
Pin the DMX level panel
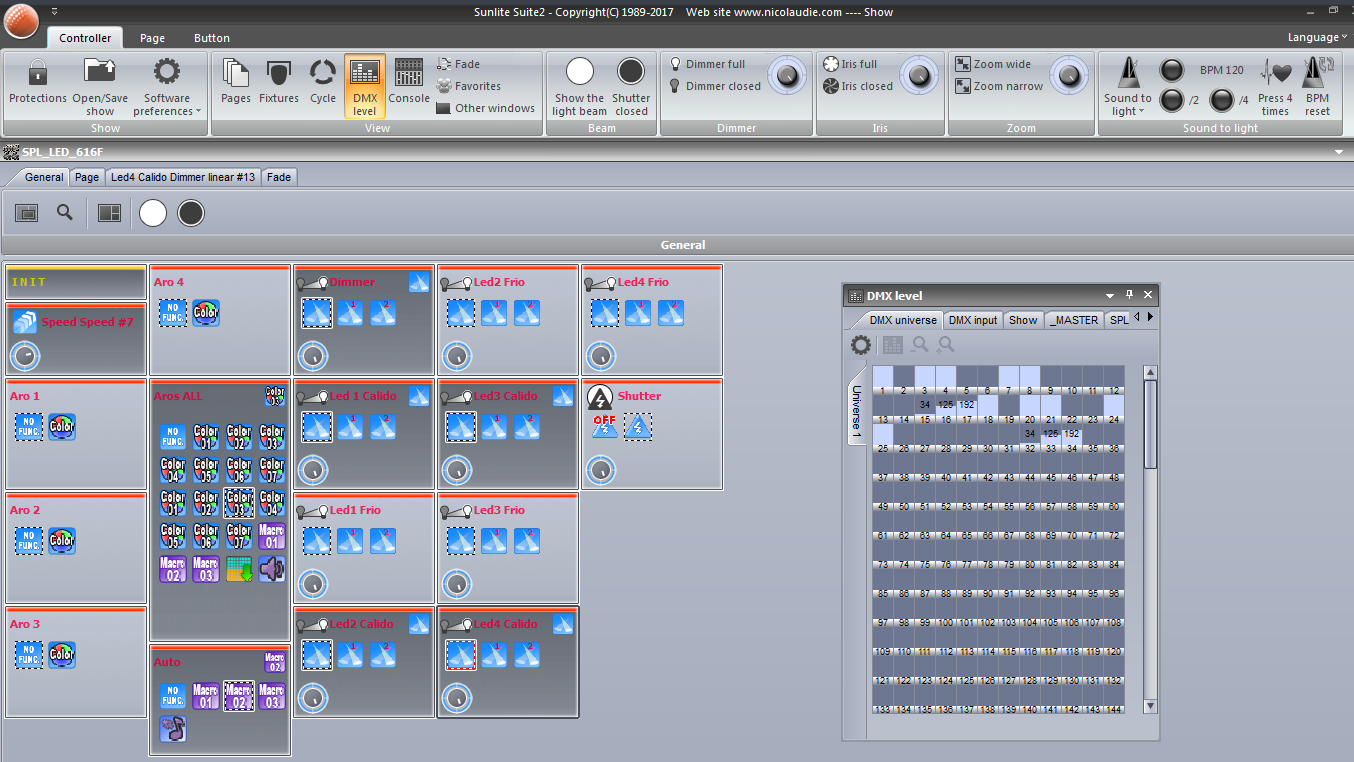click(1129, 295)
